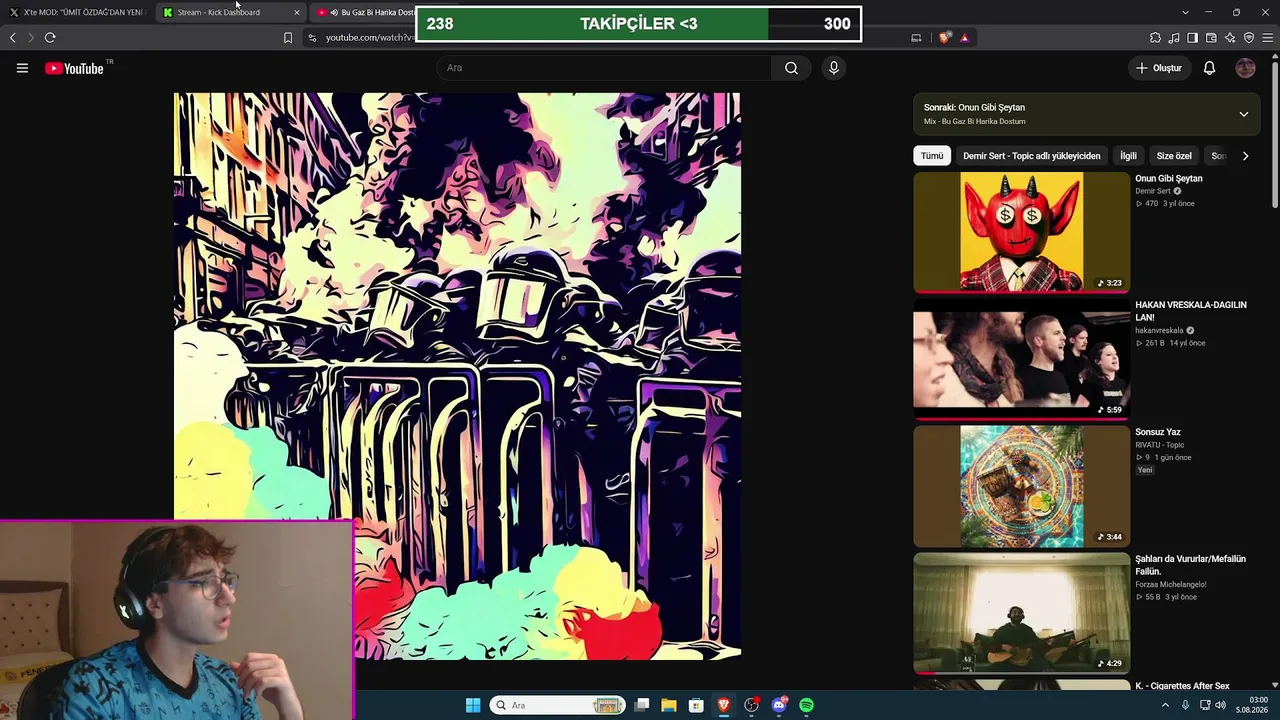Filter by 'Demir Sert - Topic adlı yükleyiciden'
Image resolution: width=1280 pixels, height=720 pixels.
coord(1031,156)
